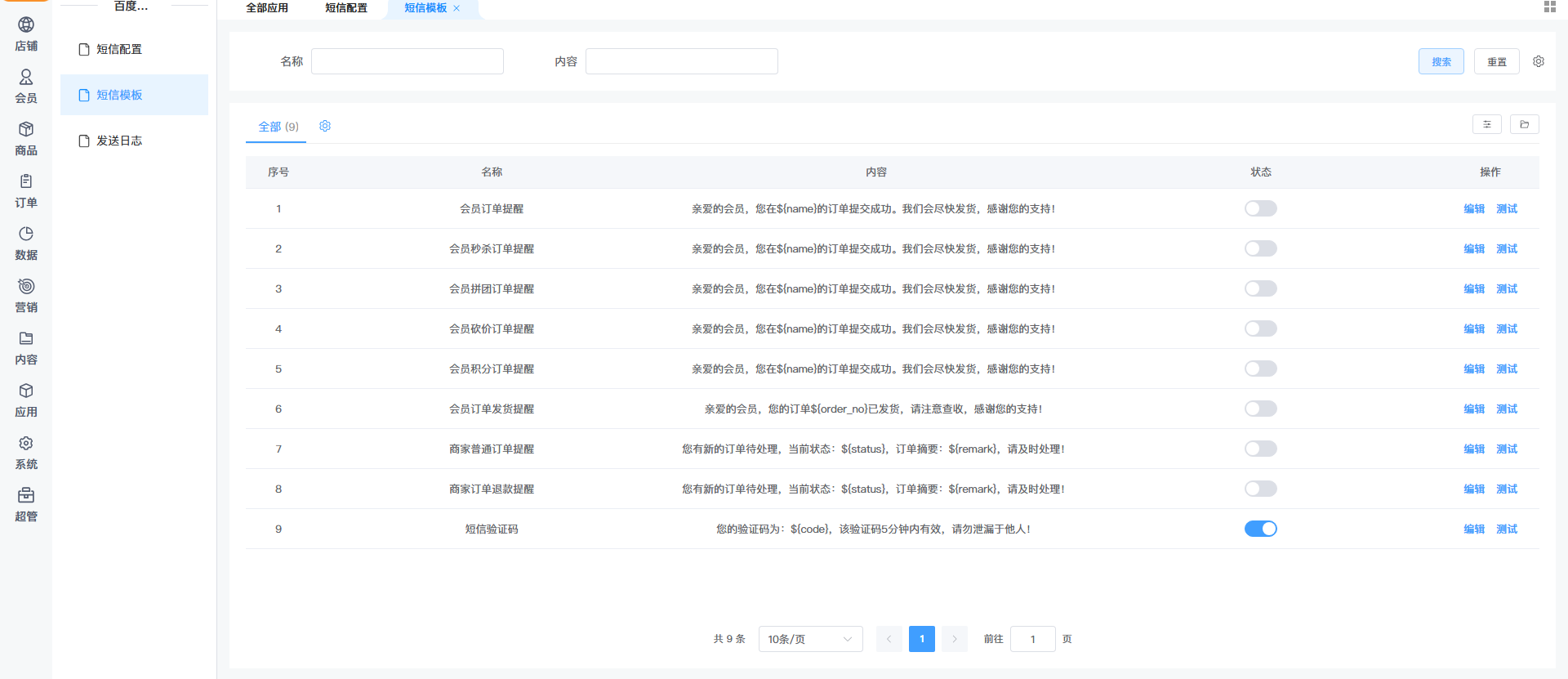Image resolution: width=1568 pixels, height=679 pixels.
Task: Open 短信模板 in the side menu
Action: pyautogui.click(x=134, y=95)
